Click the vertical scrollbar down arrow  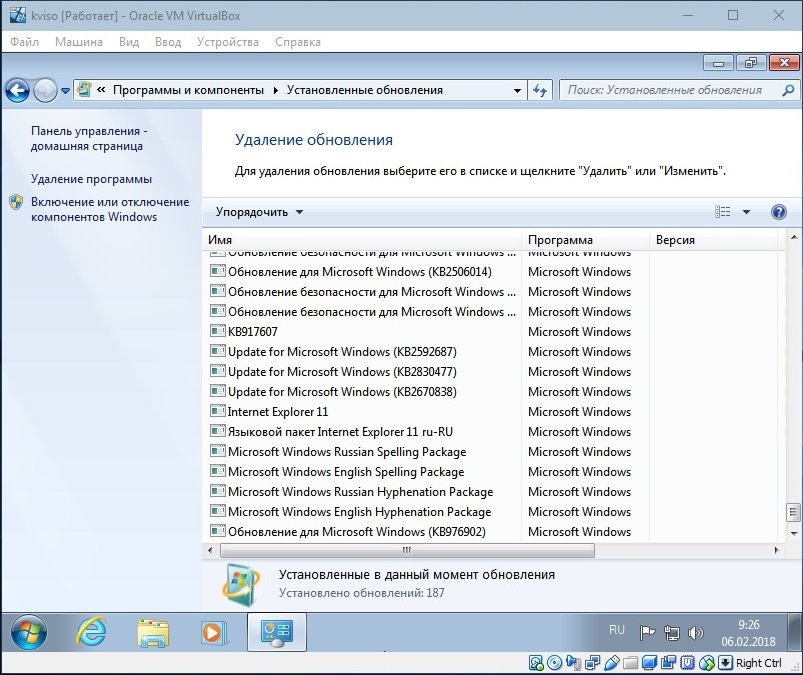coord(793,533)
